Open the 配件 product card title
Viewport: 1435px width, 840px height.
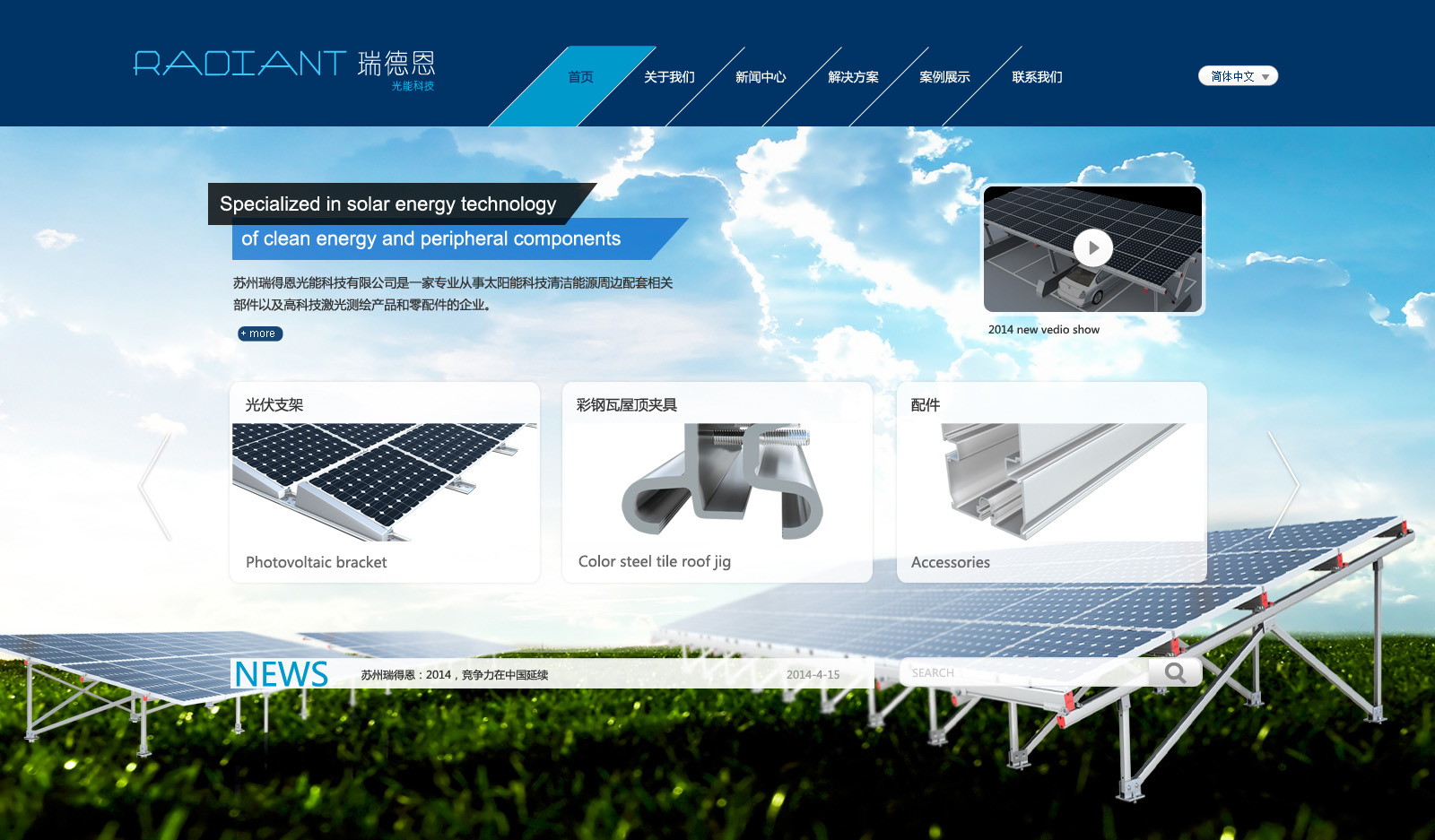(x=926, y=405)
